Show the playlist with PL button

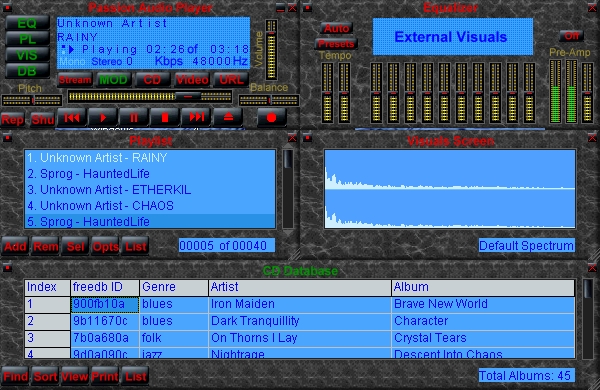27,39
